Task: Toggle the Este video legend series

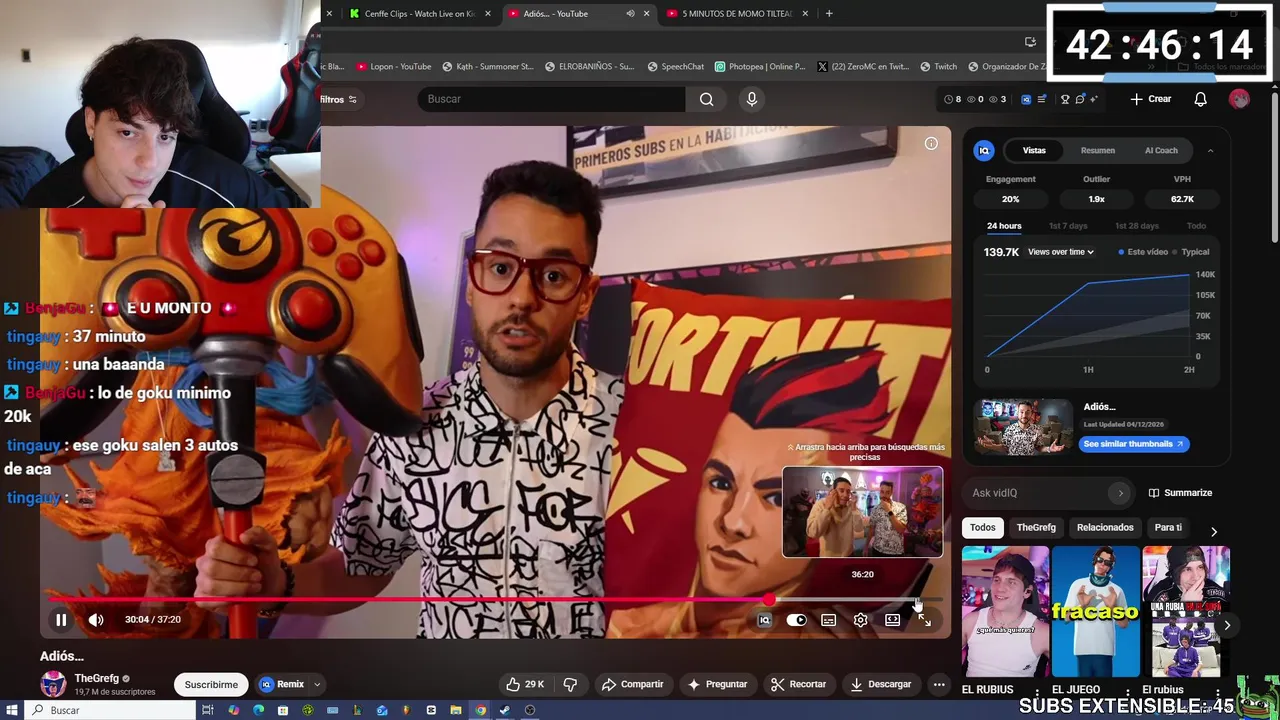Action: [1143, 252]
